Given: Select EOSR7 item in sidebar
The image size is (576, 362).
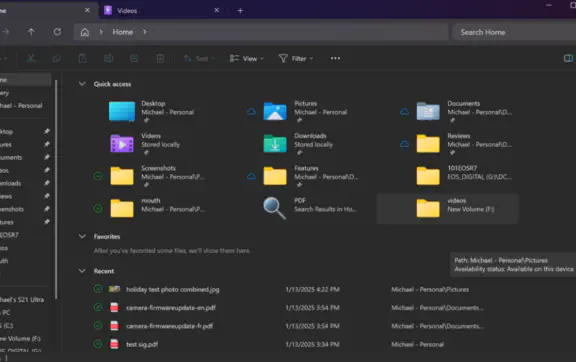Looking at the screenshot, I should pyautogui.click(x=9, y=235).
